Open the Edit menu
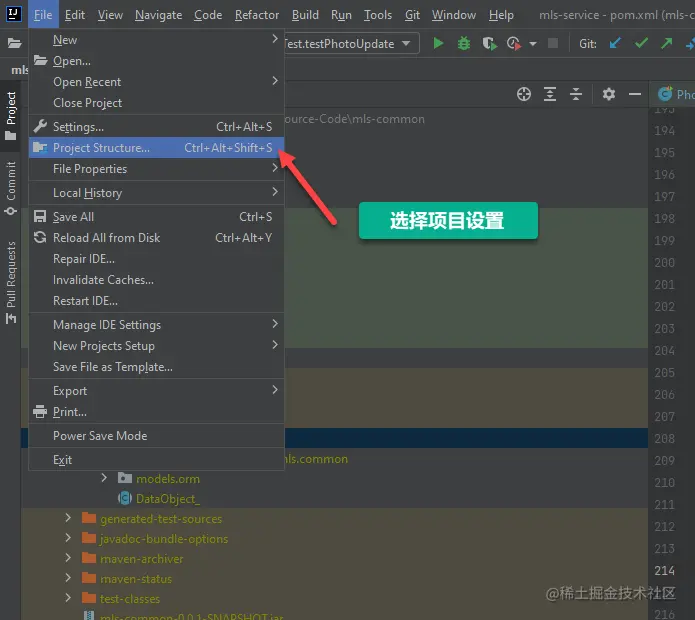Viewport: 695px width, 620px height. [75, 15]
